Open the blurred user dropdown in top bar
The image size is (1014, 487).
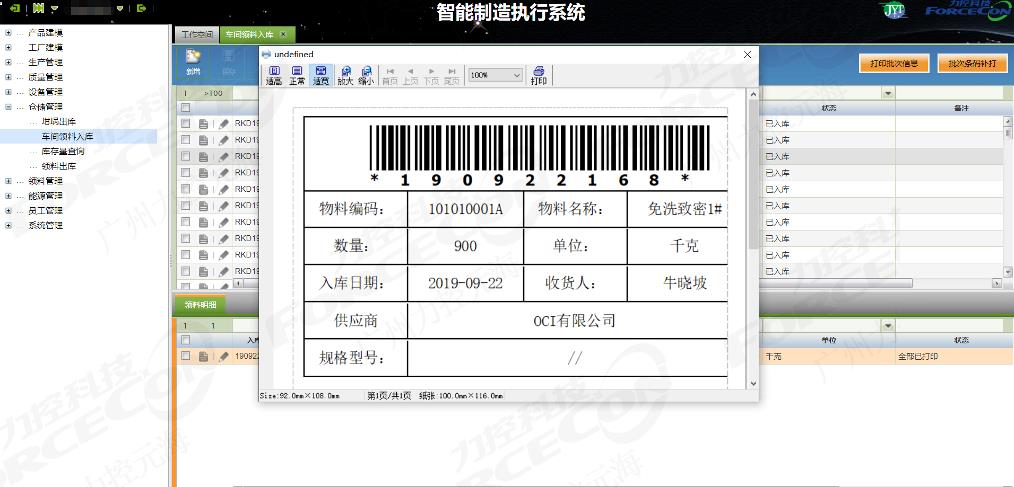pos(120,9)
